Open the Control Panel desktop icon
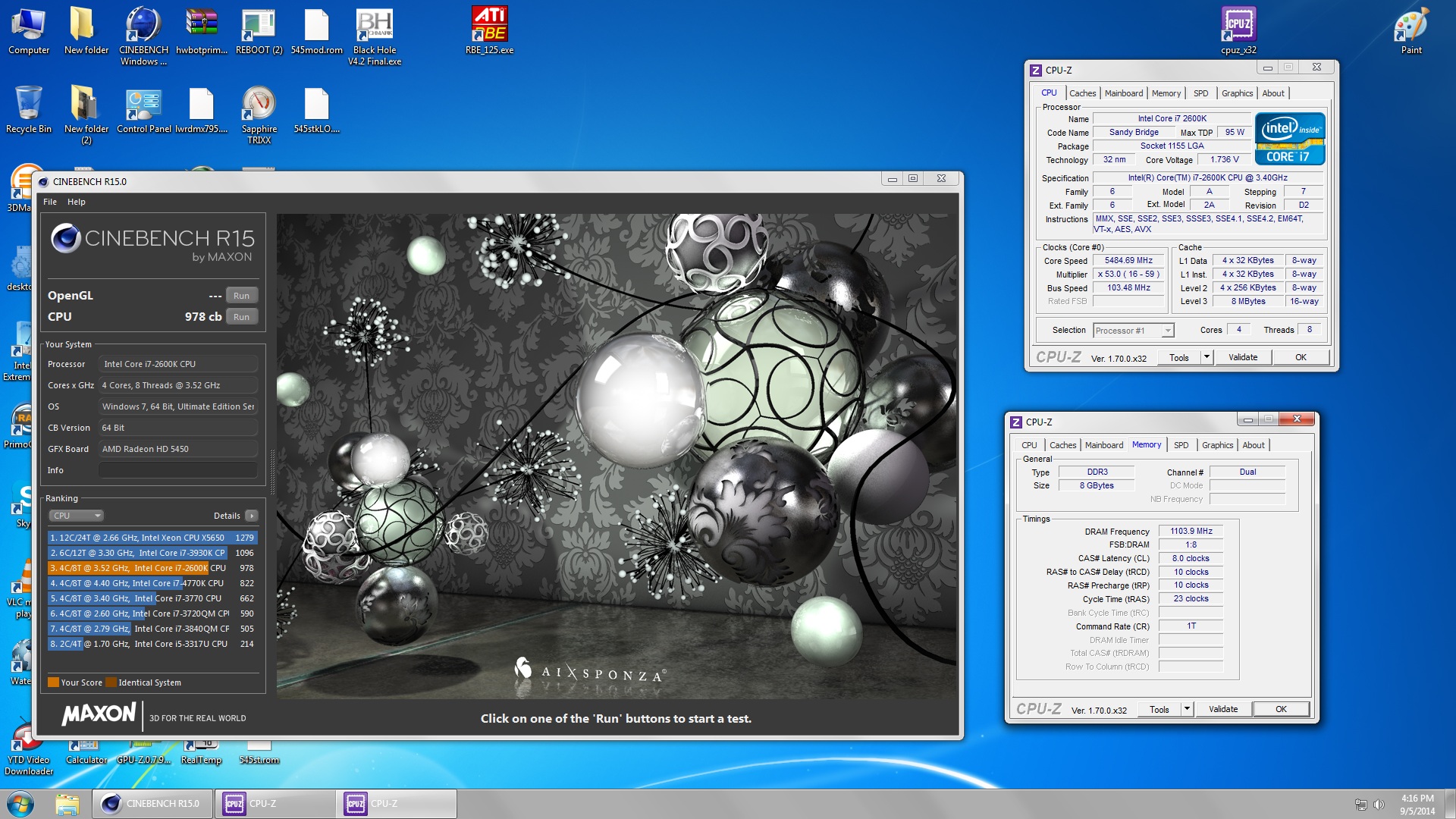This screenshot has width=1456, height=819. click(x=143, y=110)
